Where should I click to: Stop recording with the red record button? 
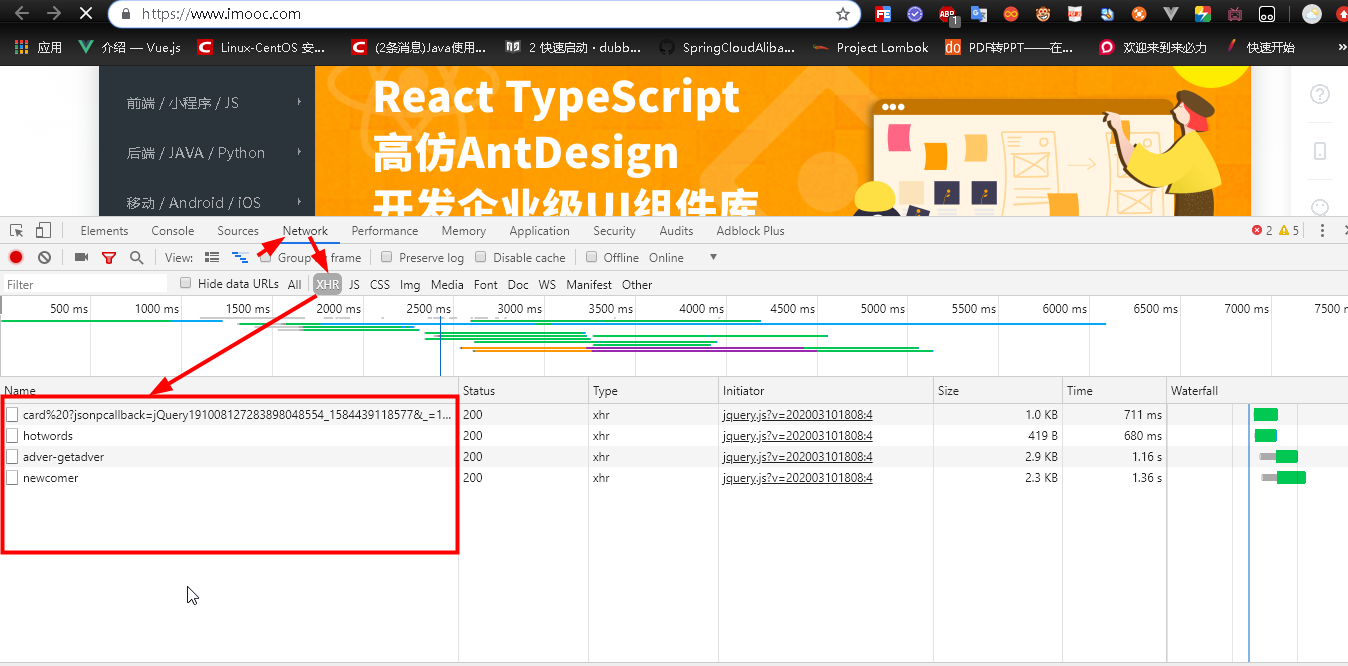click(x=13, y=257)
